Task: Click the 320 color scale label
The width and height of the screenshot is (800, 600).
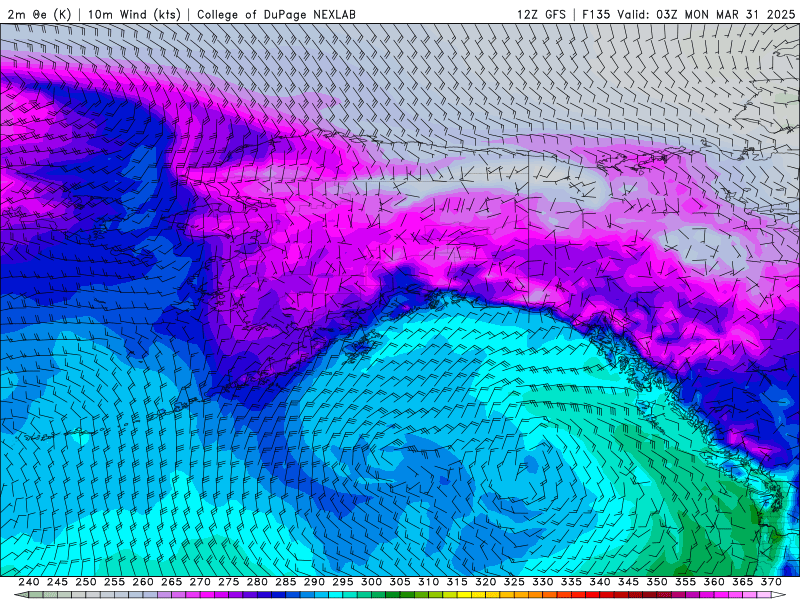Action: coord(486,582)
